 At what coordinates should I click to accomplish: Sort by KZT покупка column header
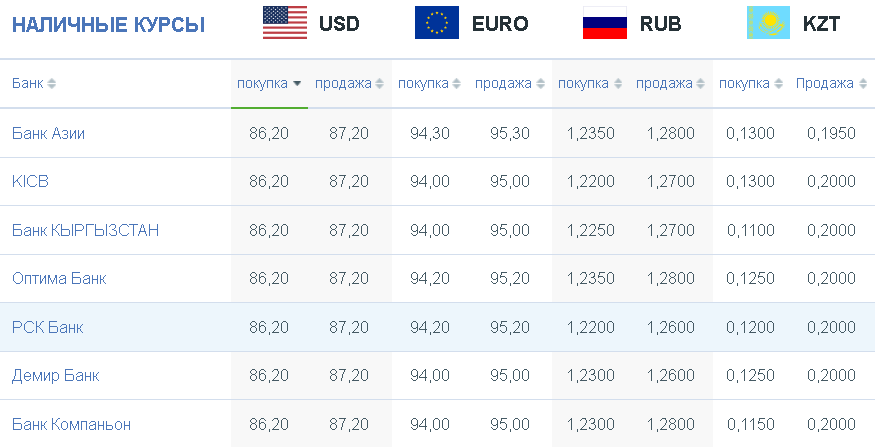(x=751, y=84)
